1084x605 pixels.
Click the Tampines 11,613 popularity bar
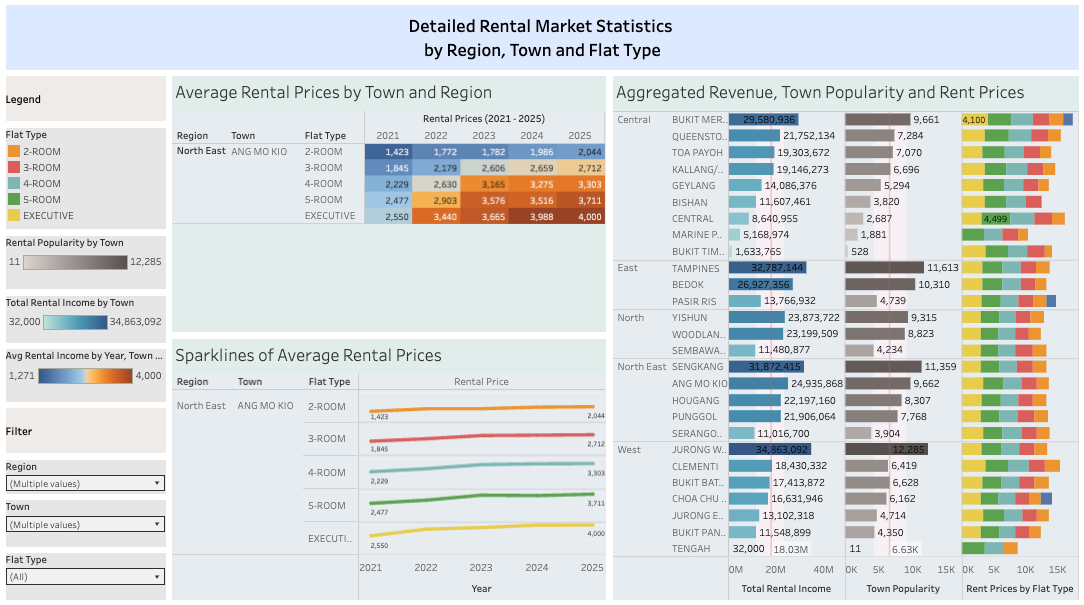(884, 268)
